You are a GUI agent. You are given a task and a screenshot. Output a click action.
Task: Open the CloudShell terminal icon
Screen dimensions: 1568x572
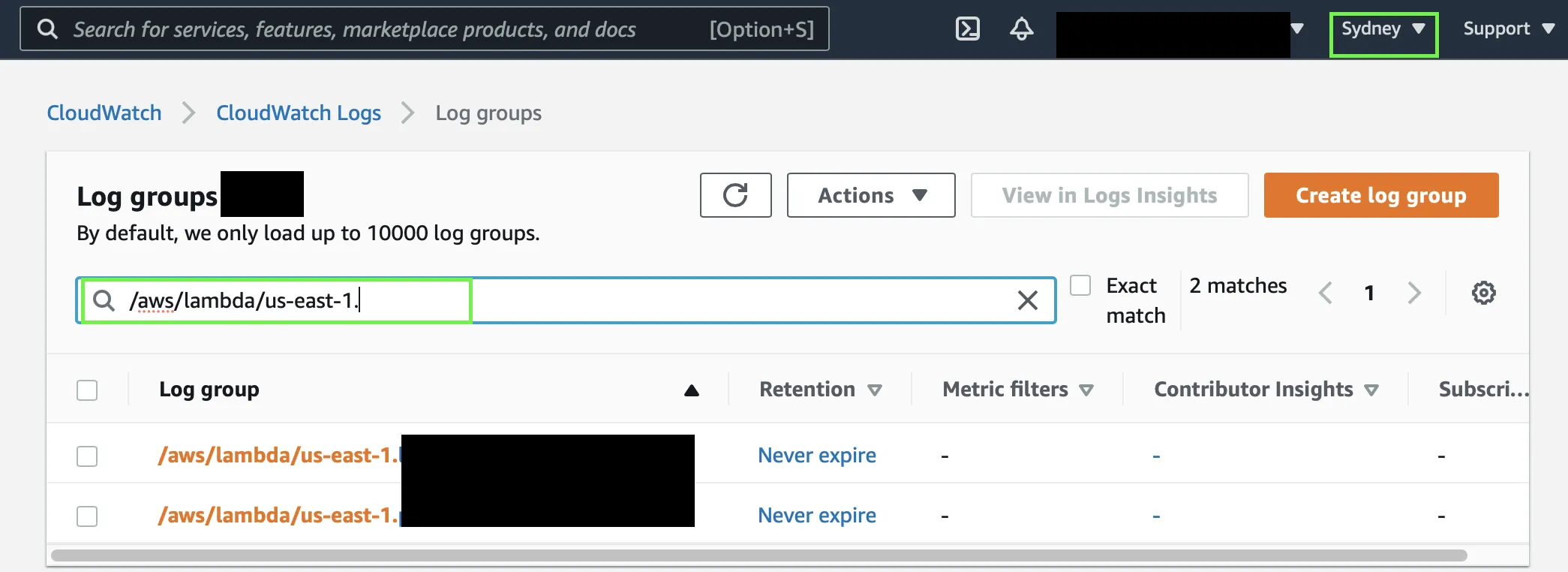point(968,29)
